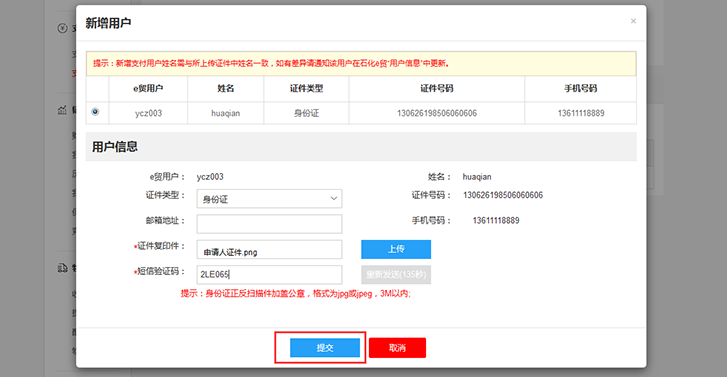
Task: Click the 证件类型 column header
Action: click(306, 89)
